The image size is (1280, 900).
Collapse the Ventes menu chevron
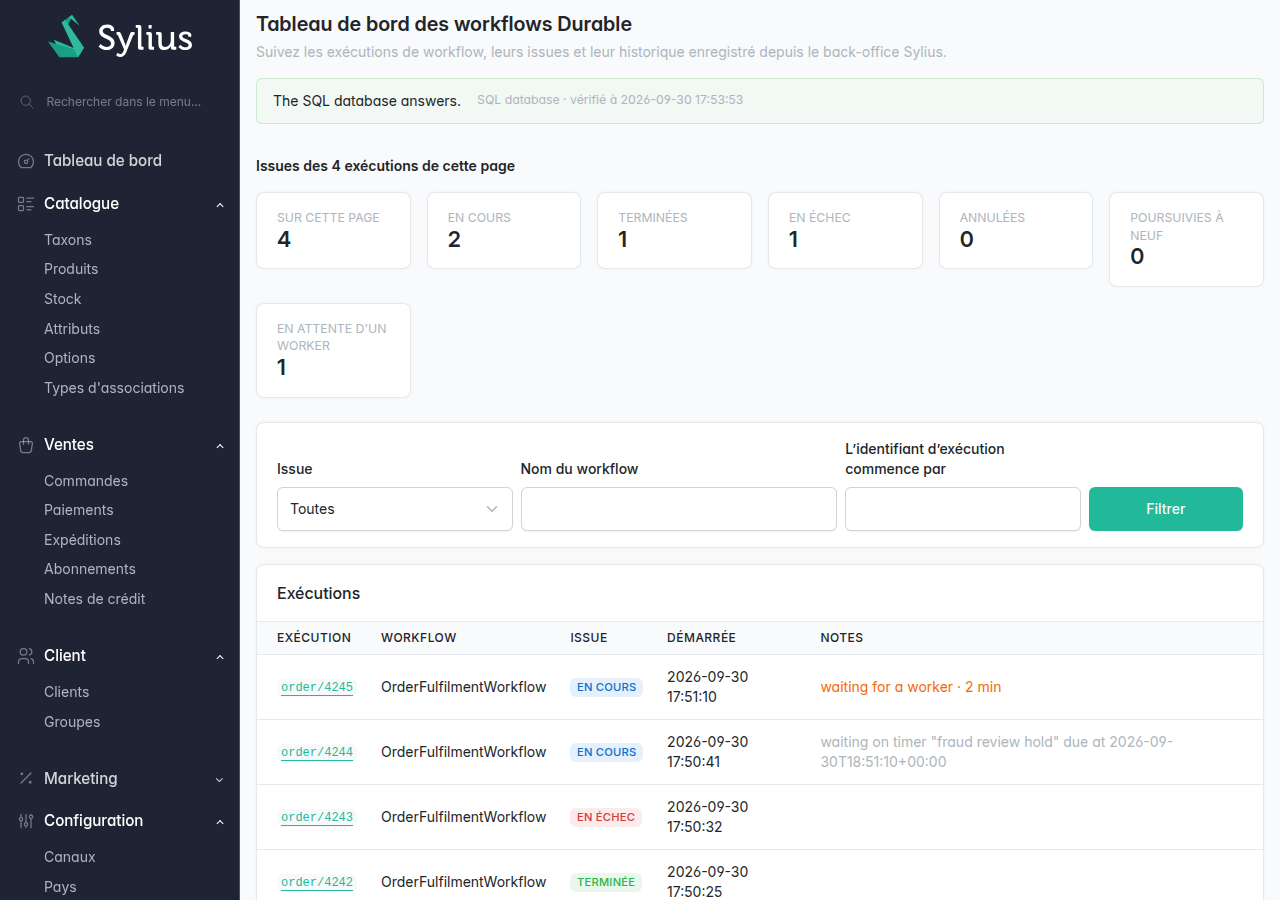220,446
